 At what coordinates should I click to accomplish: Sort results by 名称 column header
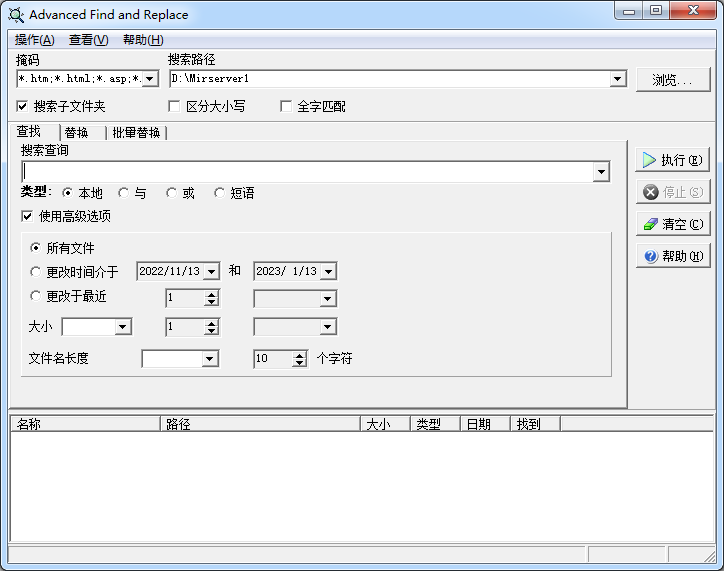(85, 424)
